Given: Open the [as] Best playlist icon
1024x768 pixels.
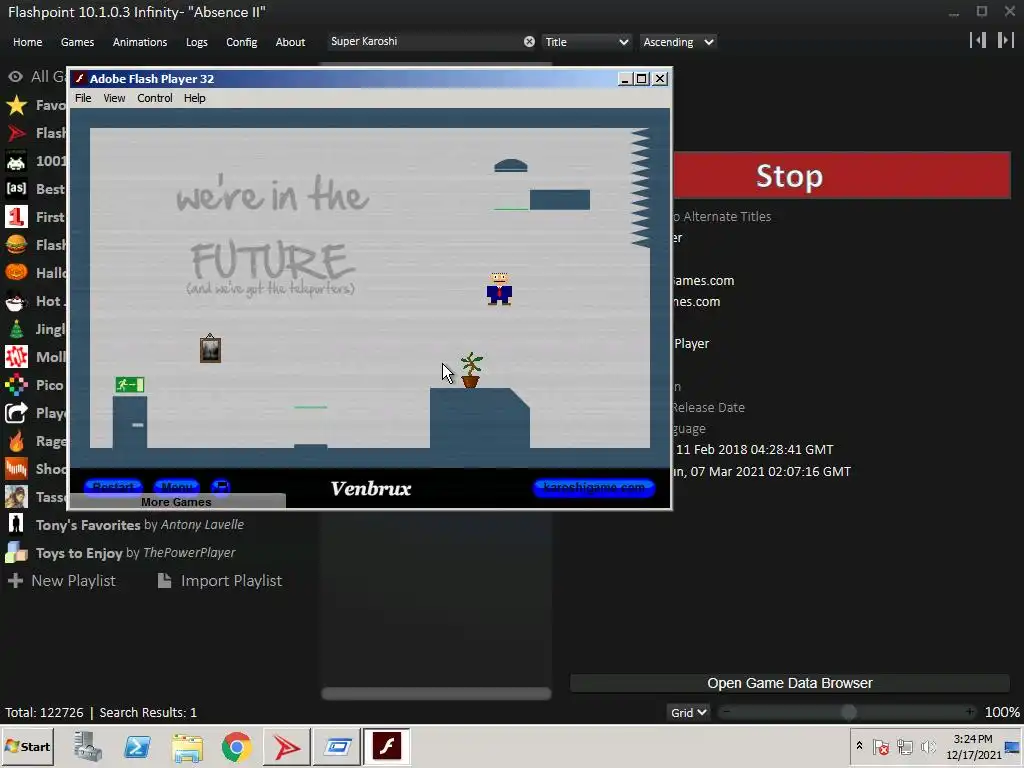Looking at the screenshot, I should point(16,189).
